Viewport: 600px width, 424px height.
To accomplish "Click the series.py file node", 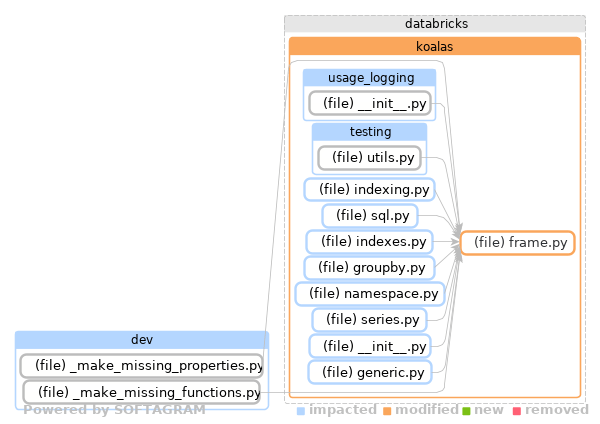I will [x=370, y=320].
